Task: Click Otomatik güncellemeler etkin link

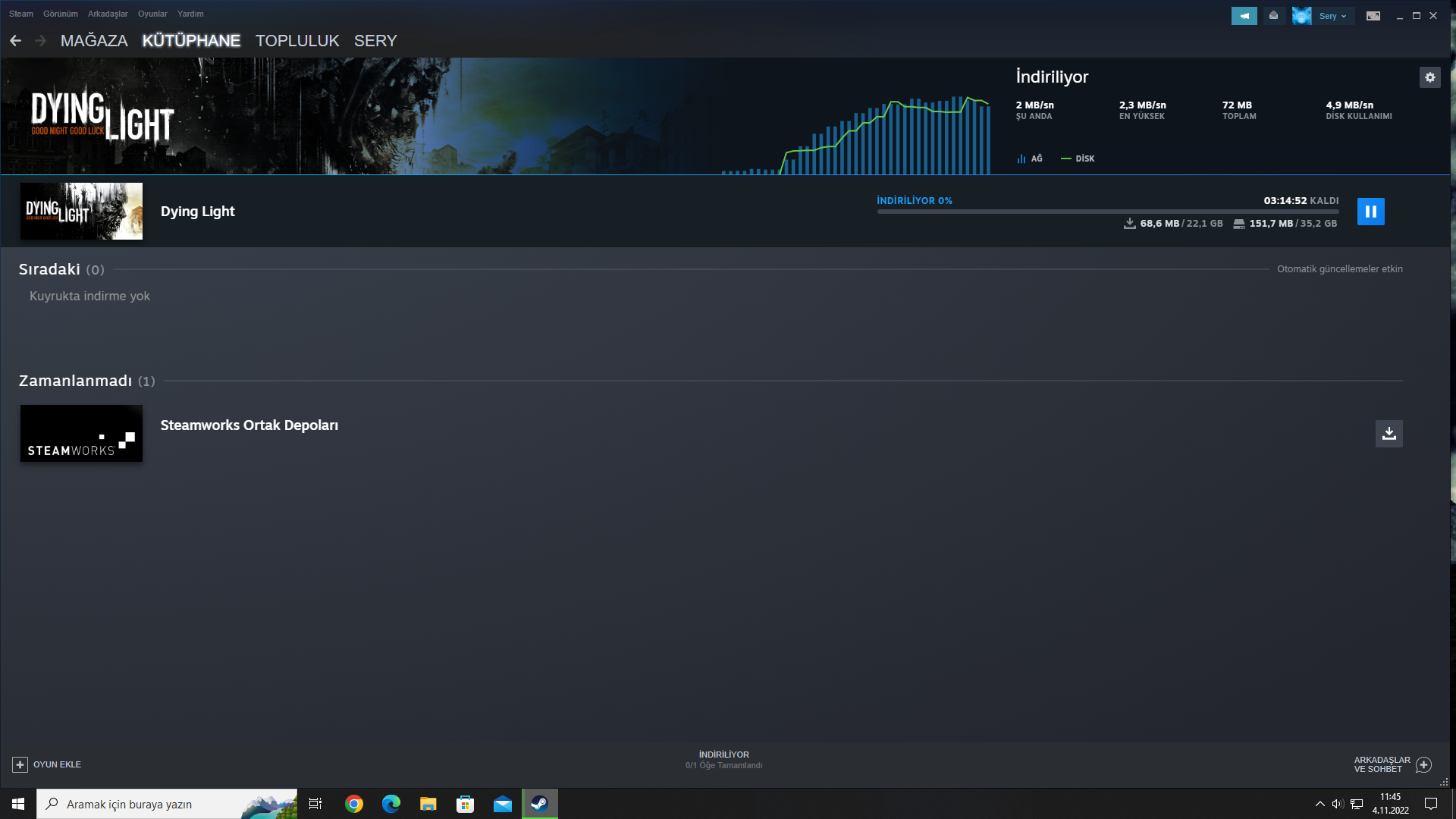Action: tap(1339, 269)
